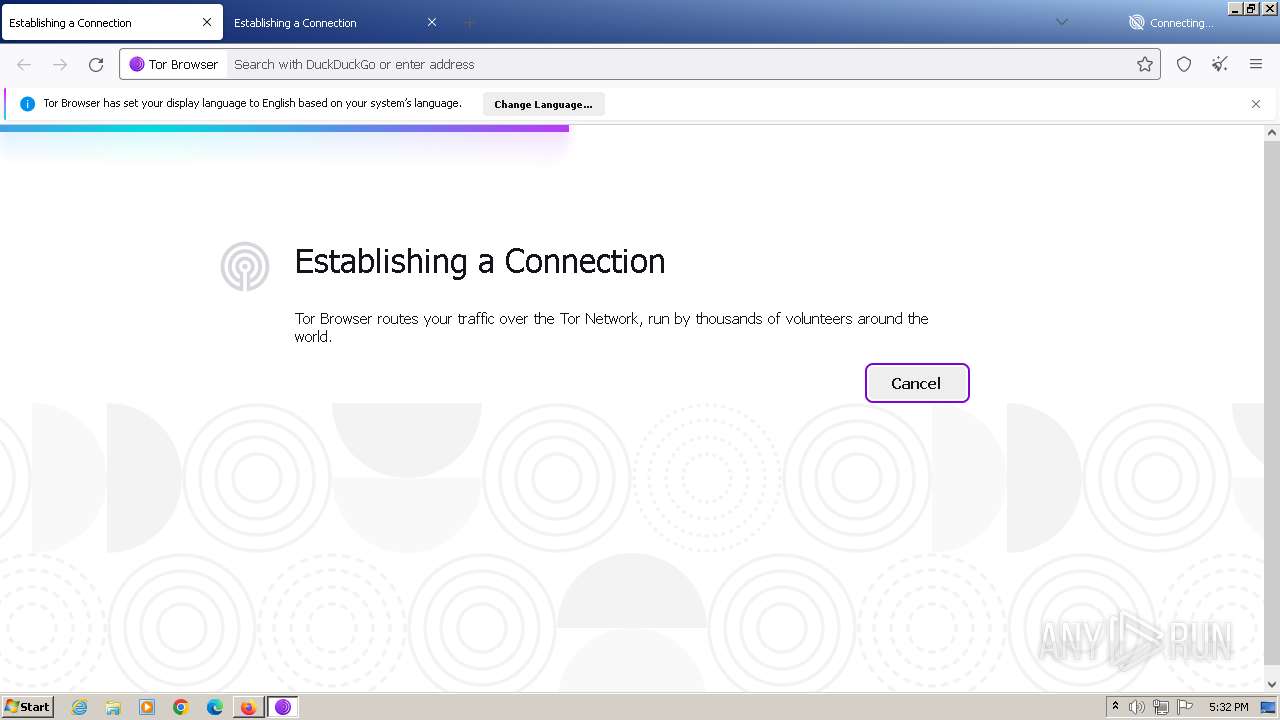This screenshot has height=720, width=1280.
Task: Open Firefox from the taskbar
Action: point(248,707)
